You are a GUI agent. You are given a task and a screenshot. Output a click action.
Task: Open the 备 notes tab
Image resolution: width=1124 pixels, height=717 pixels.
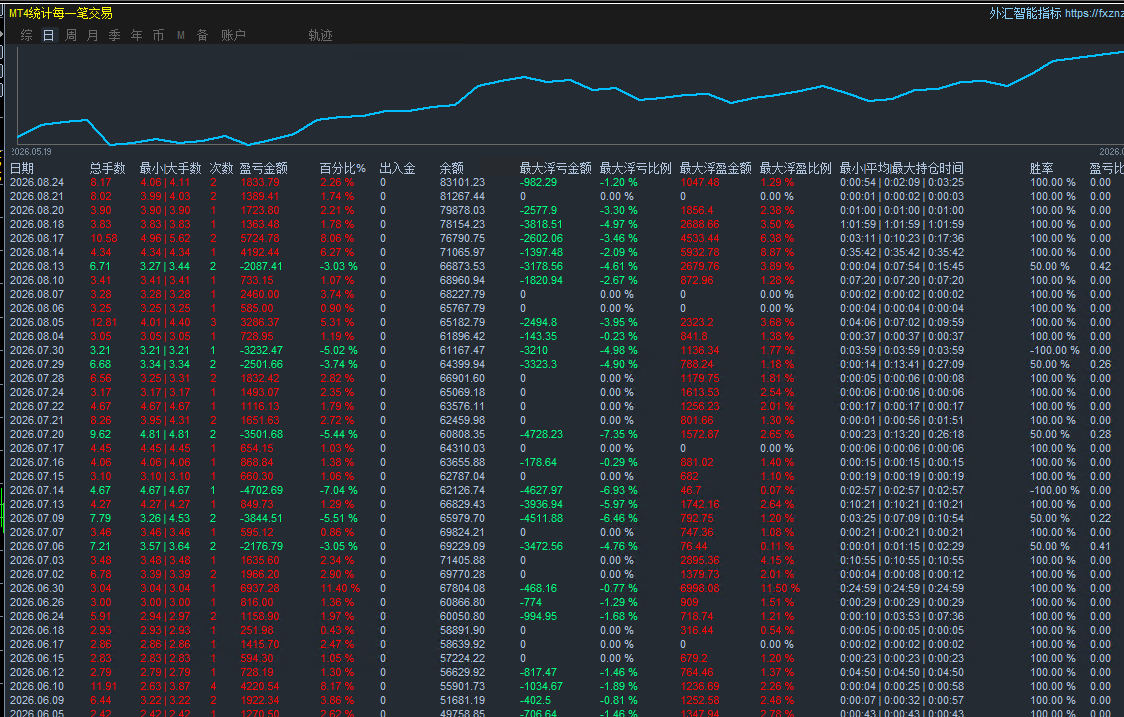point(203,35)
